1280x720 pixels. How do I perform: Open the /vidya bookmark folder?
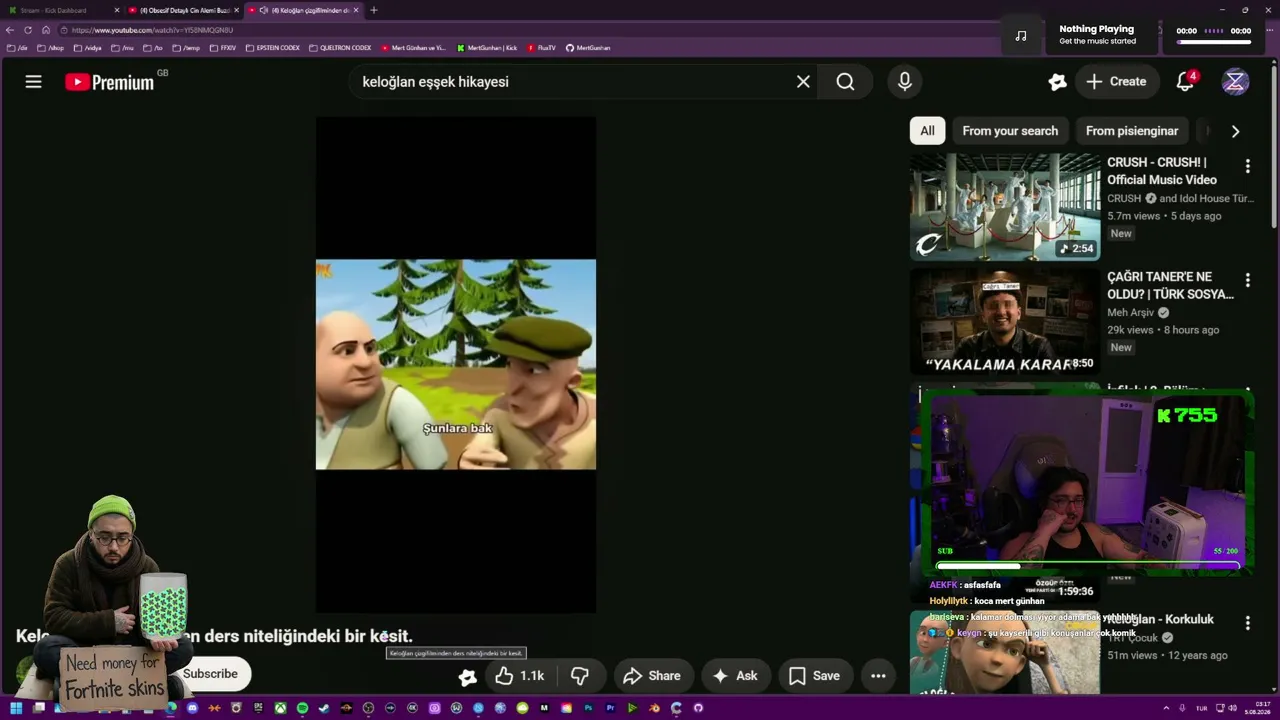[x=88, y=48]
